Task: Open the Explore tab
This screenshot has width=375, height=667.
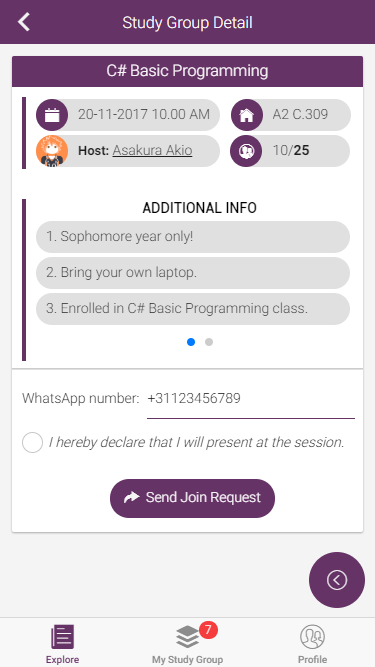Action: [62, 644]
